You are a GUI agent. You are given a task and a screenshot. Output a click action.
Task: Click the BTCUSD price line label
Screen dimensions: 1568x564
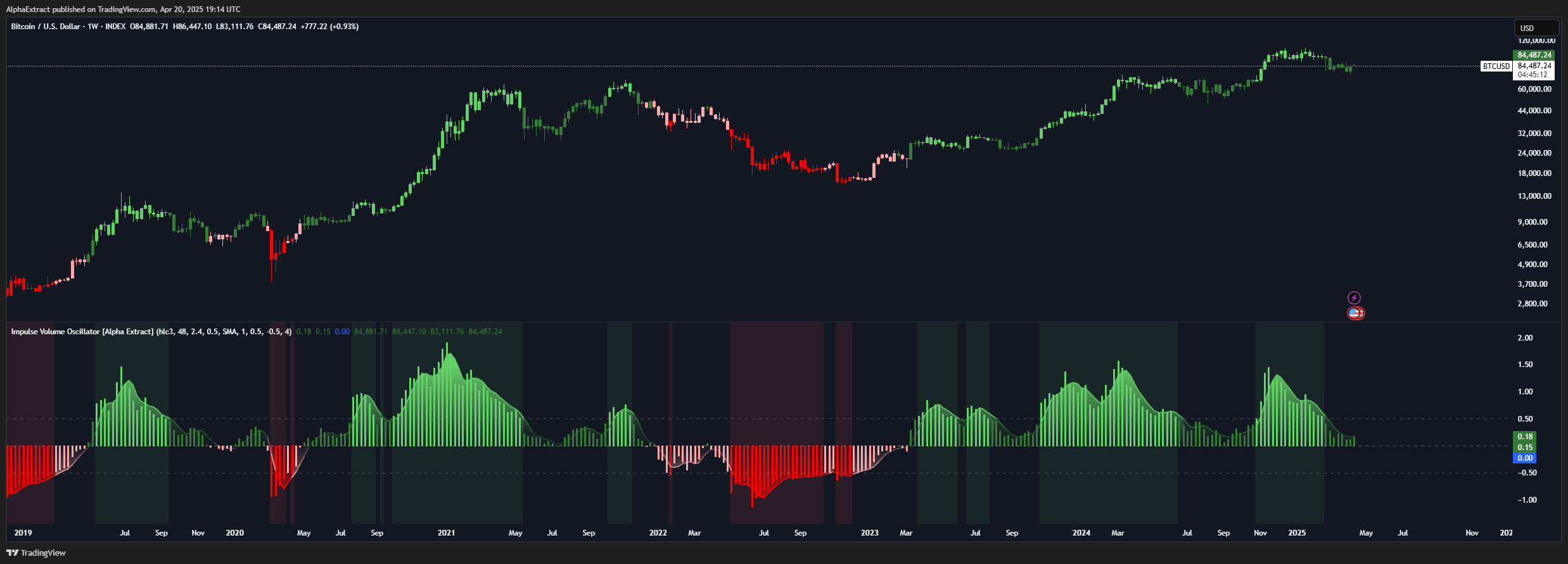pos(1496,66)
